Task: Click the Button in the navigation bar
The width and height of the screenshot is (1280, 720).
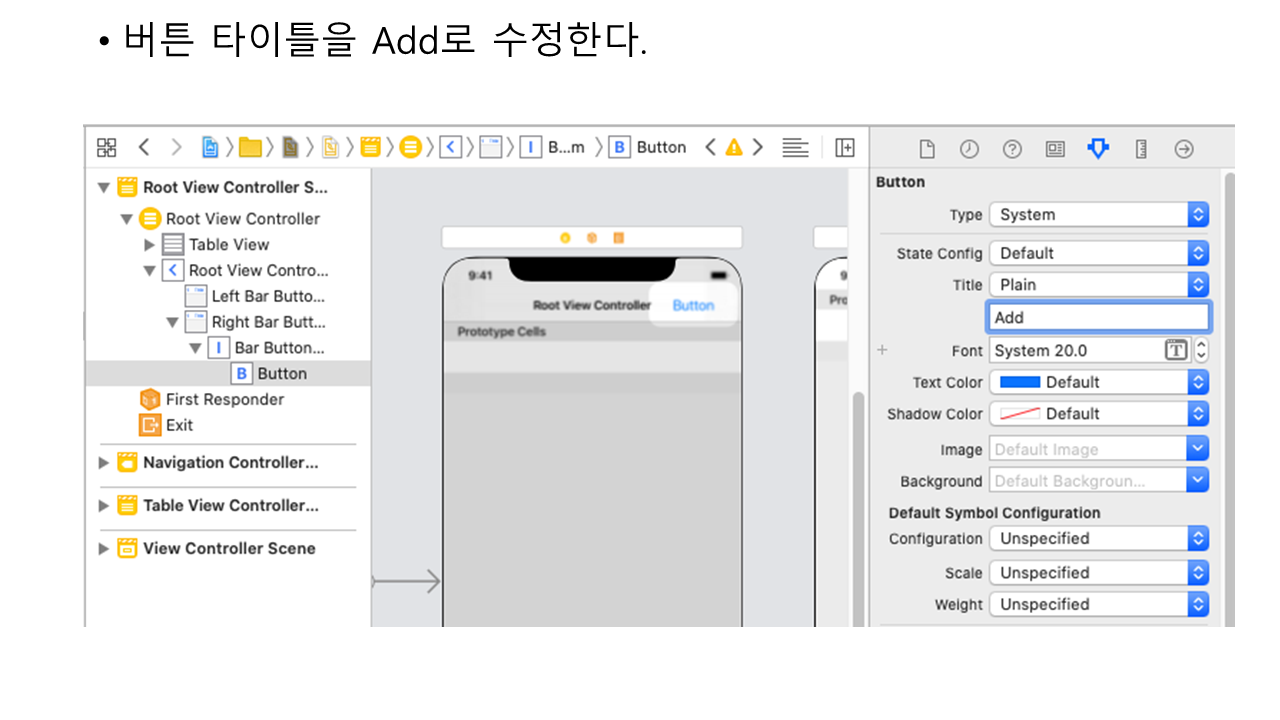Action: pos(693,306)
